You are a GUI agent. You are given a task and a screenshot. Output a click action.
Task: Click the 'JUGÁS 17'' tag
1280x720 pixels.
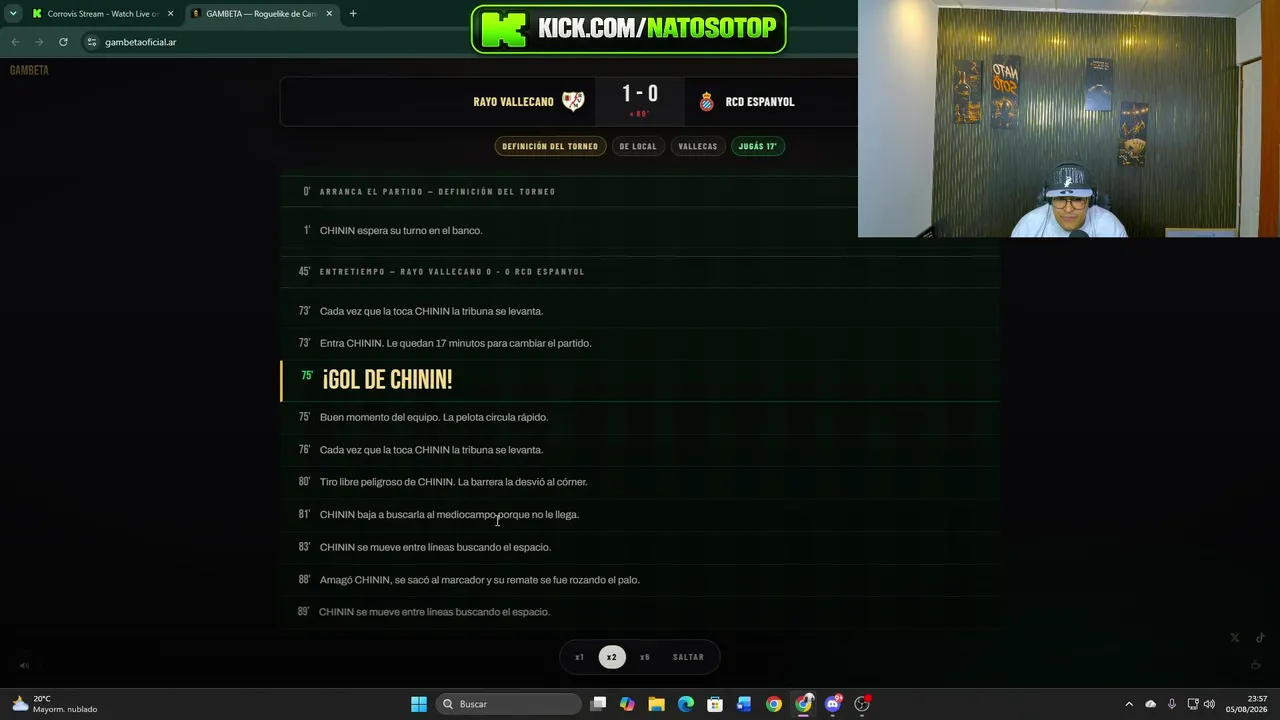757,146
